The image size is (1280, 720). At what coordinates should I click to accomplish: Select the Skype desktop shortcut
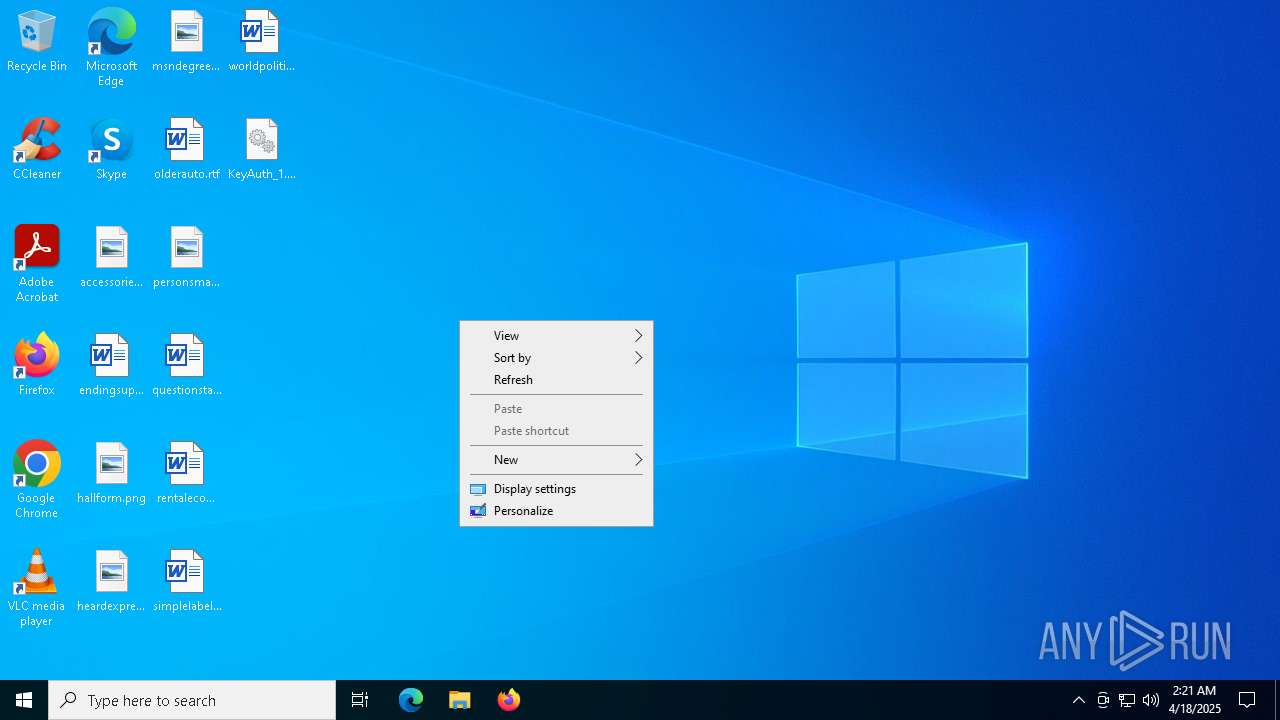pyautogui.click(x=111, y=150)
